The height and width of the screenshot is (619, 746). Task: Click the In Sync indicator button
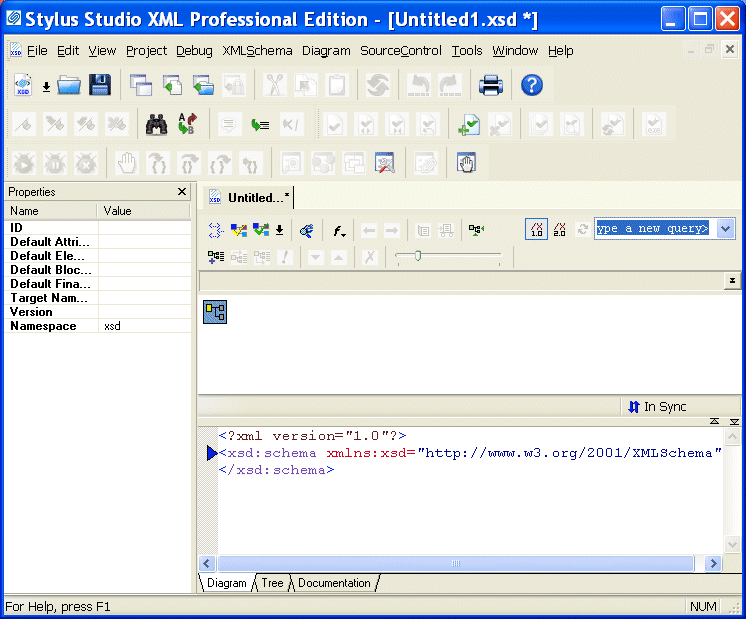(x=657, y=407)
